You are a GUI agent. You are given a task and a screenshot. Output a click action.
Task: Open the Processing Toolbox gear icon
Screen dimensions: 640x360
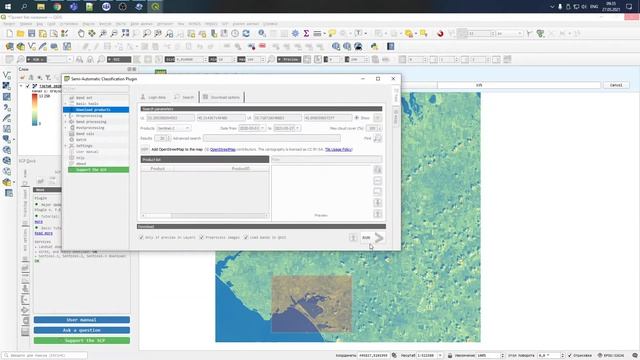point(295,33)
